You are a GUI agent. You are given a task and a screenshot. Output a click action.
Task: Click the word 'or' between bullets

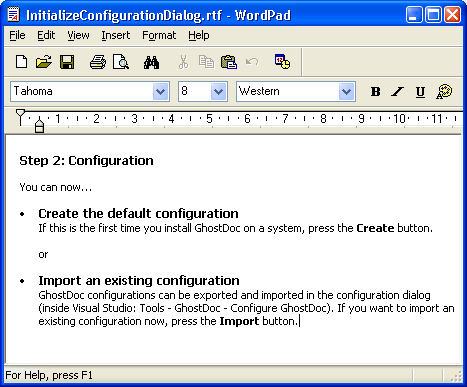[43, 255]
